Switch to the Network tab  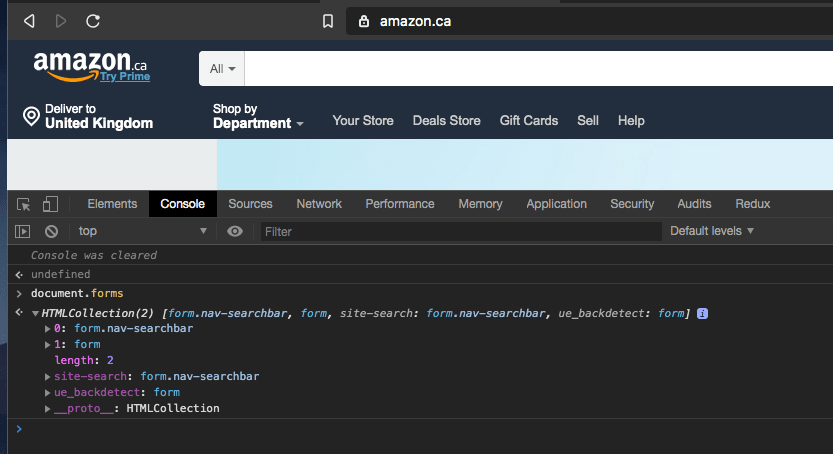[319, 204]
